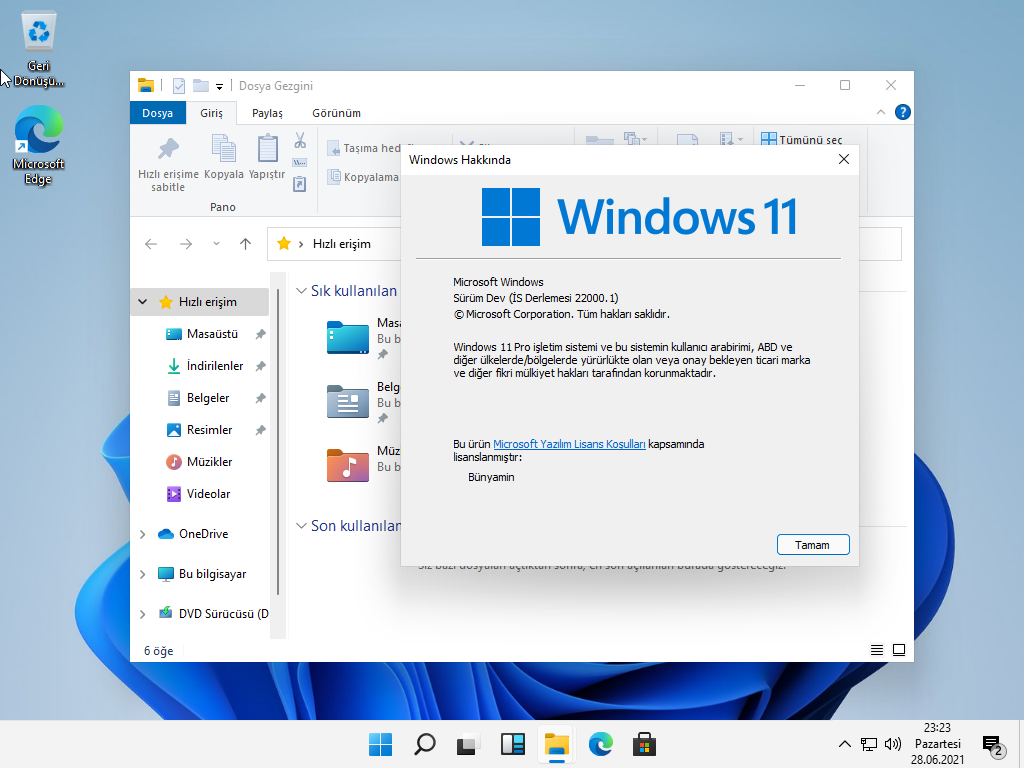
Task: Select Videolar in the navigation pane
Action: click(x=208, y=494)
